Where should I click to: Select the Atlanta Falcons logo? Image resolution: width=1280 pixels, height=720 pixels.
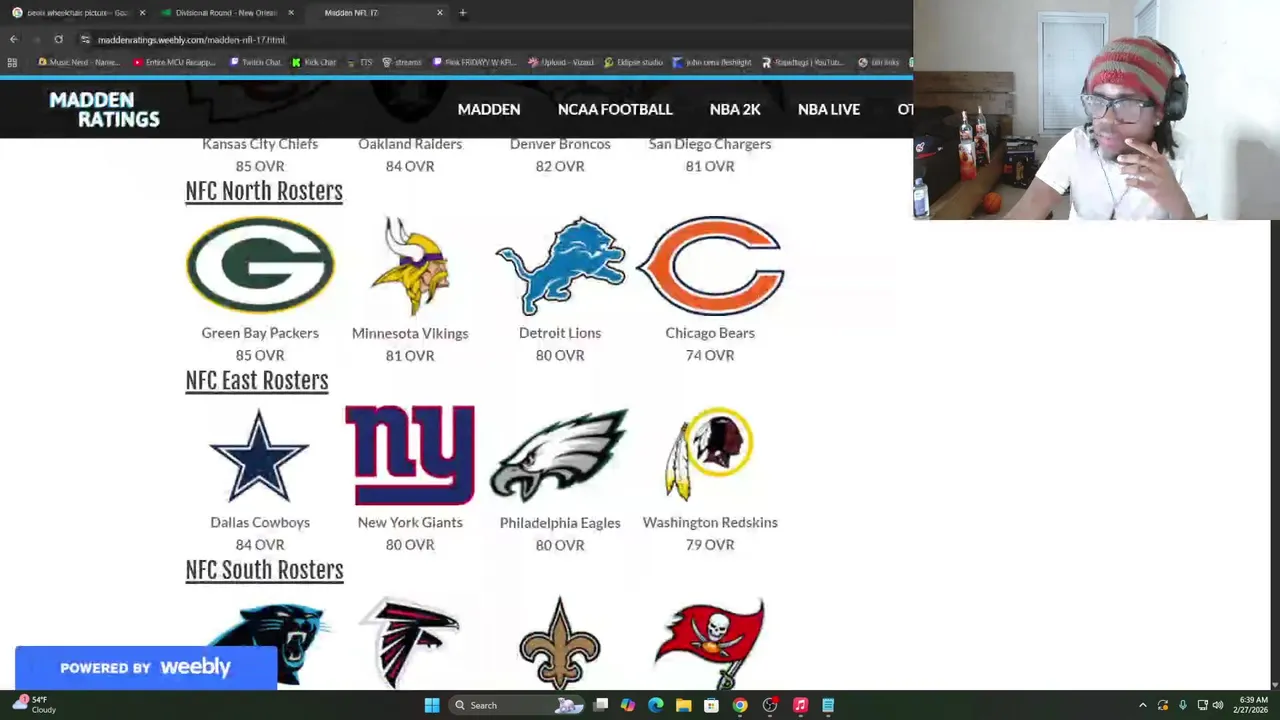(410, 642)
